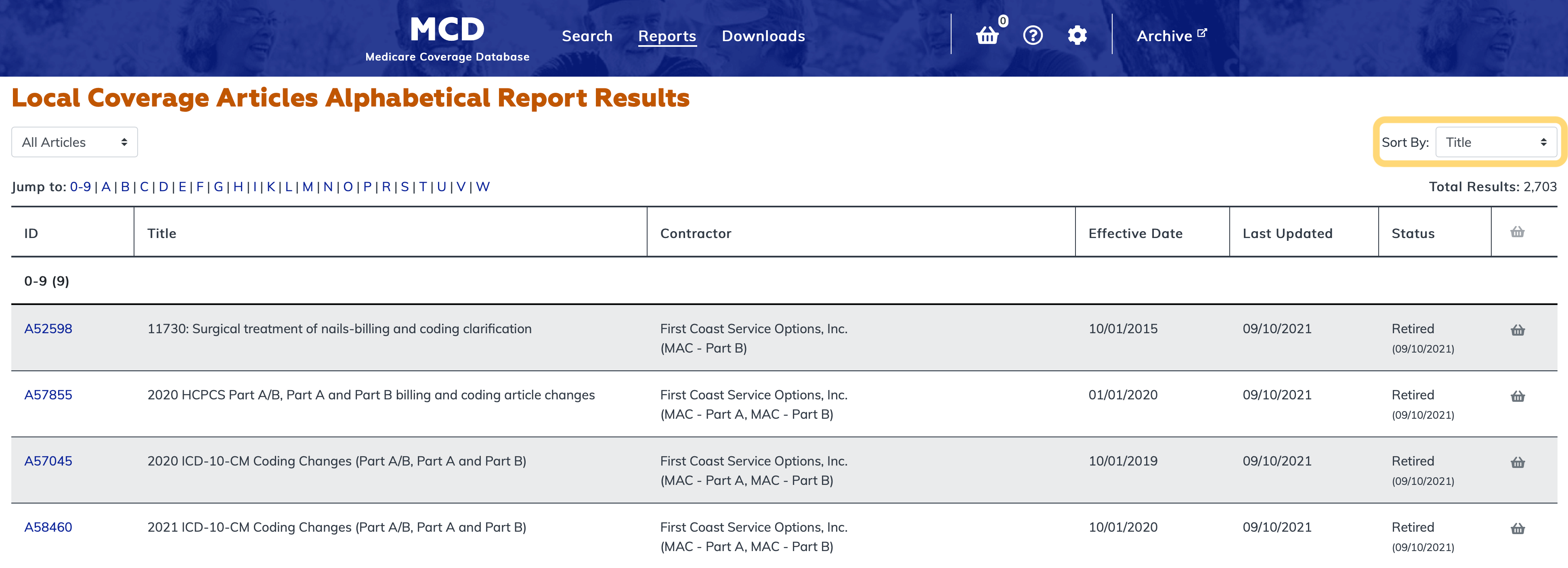Jump to 0-9 articles section
Screen dimensions: 1568x568
80,187
